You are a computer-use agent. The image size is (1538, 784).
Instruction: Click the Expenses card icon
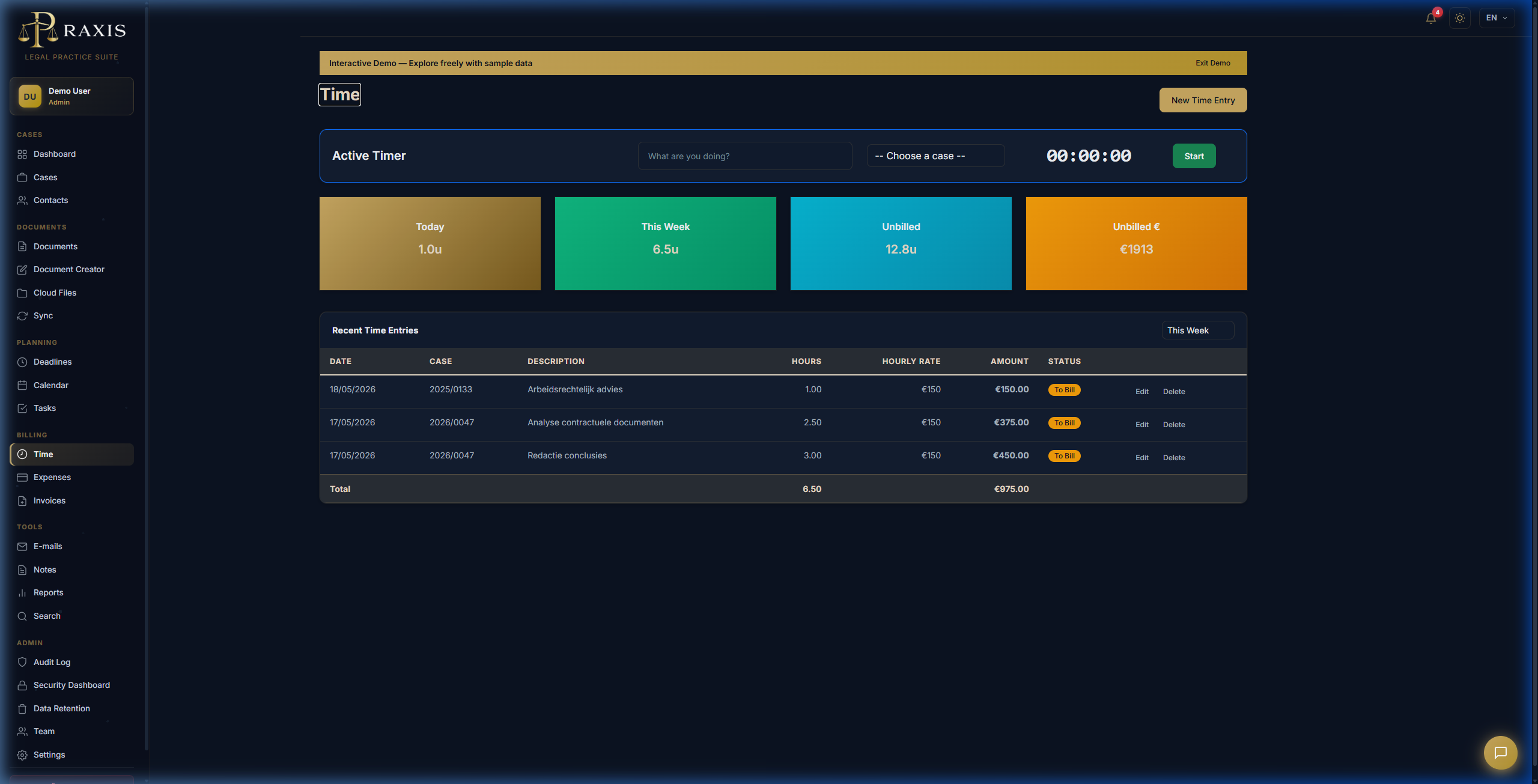[22, 478]
